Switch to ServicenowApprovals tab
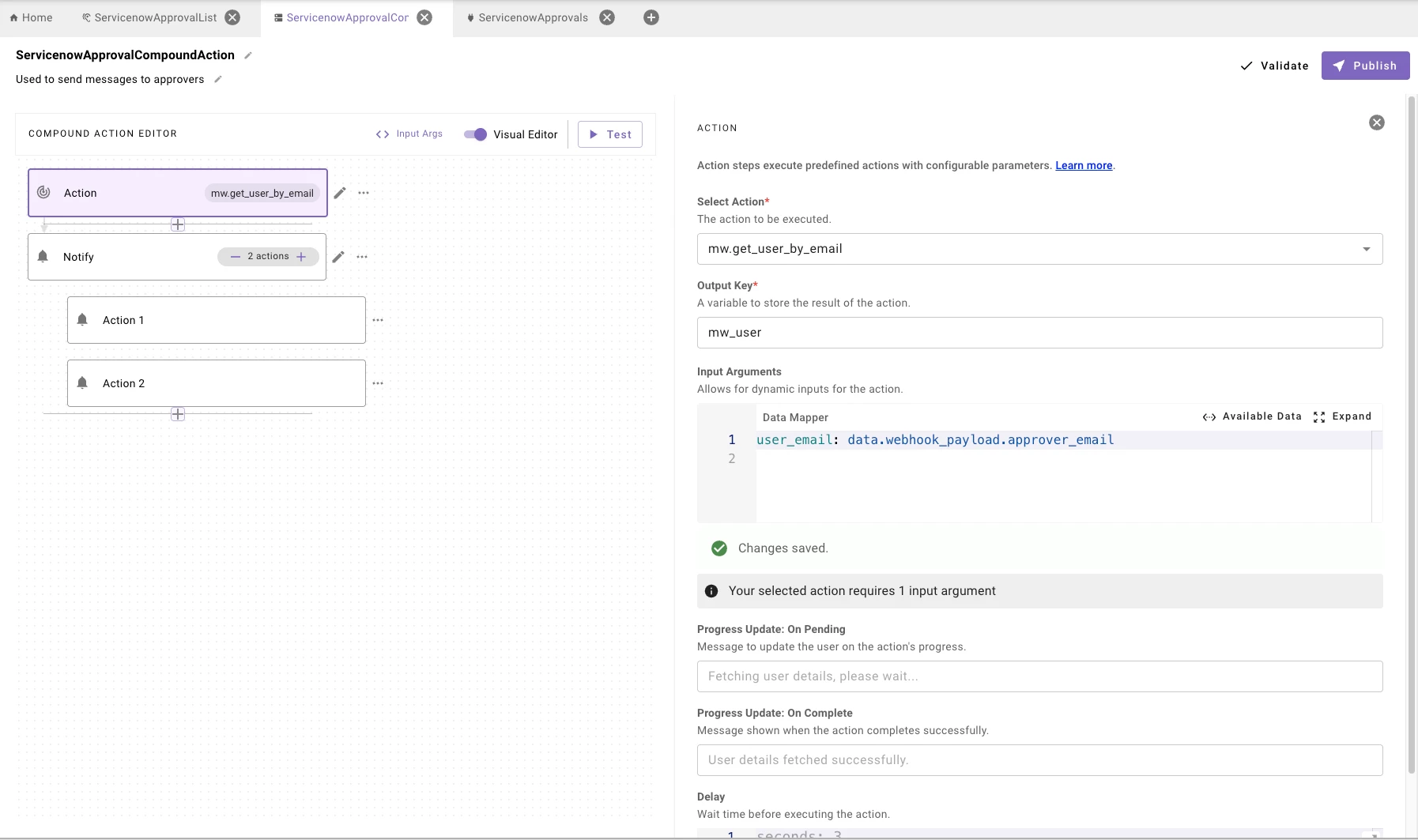This screenshot has height=840, width=1418. pos(527,17)
